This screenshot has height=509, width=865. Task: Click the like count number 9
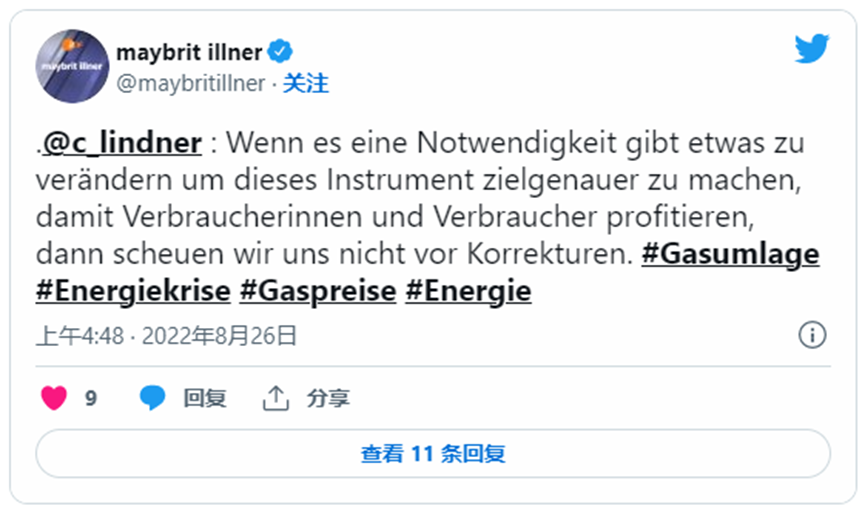point(91,398)
